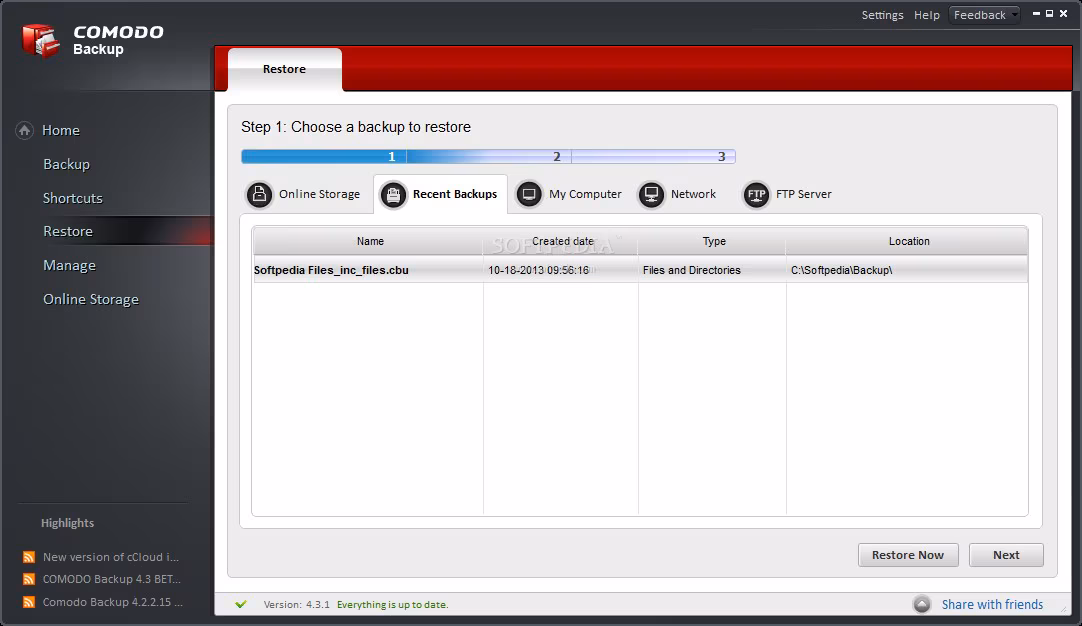Open Manage in sidebar
The image size is (1082, 626).
coord(69,265)
